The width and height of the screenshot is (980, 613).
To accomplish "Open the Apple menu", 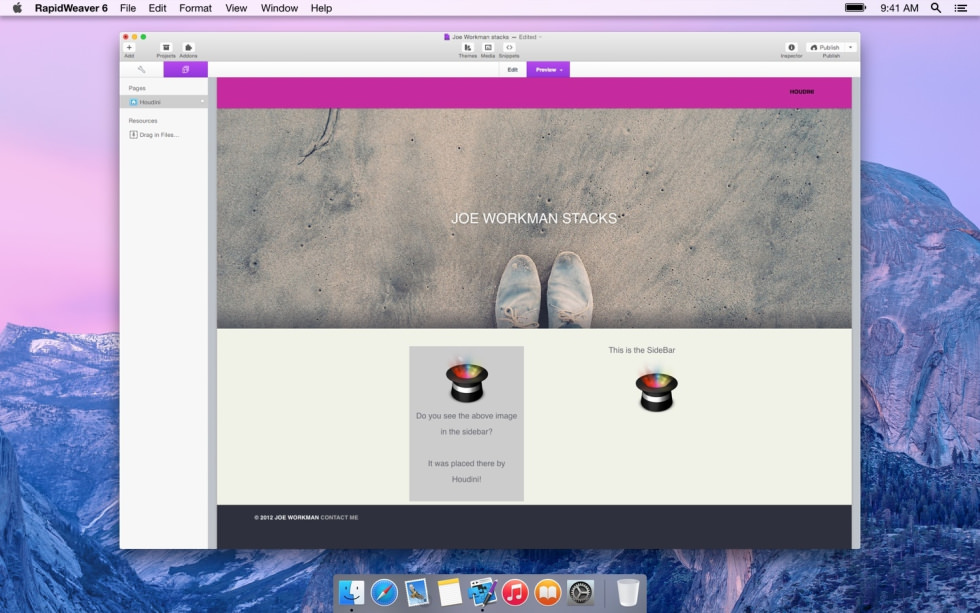I will click(17, 8).
